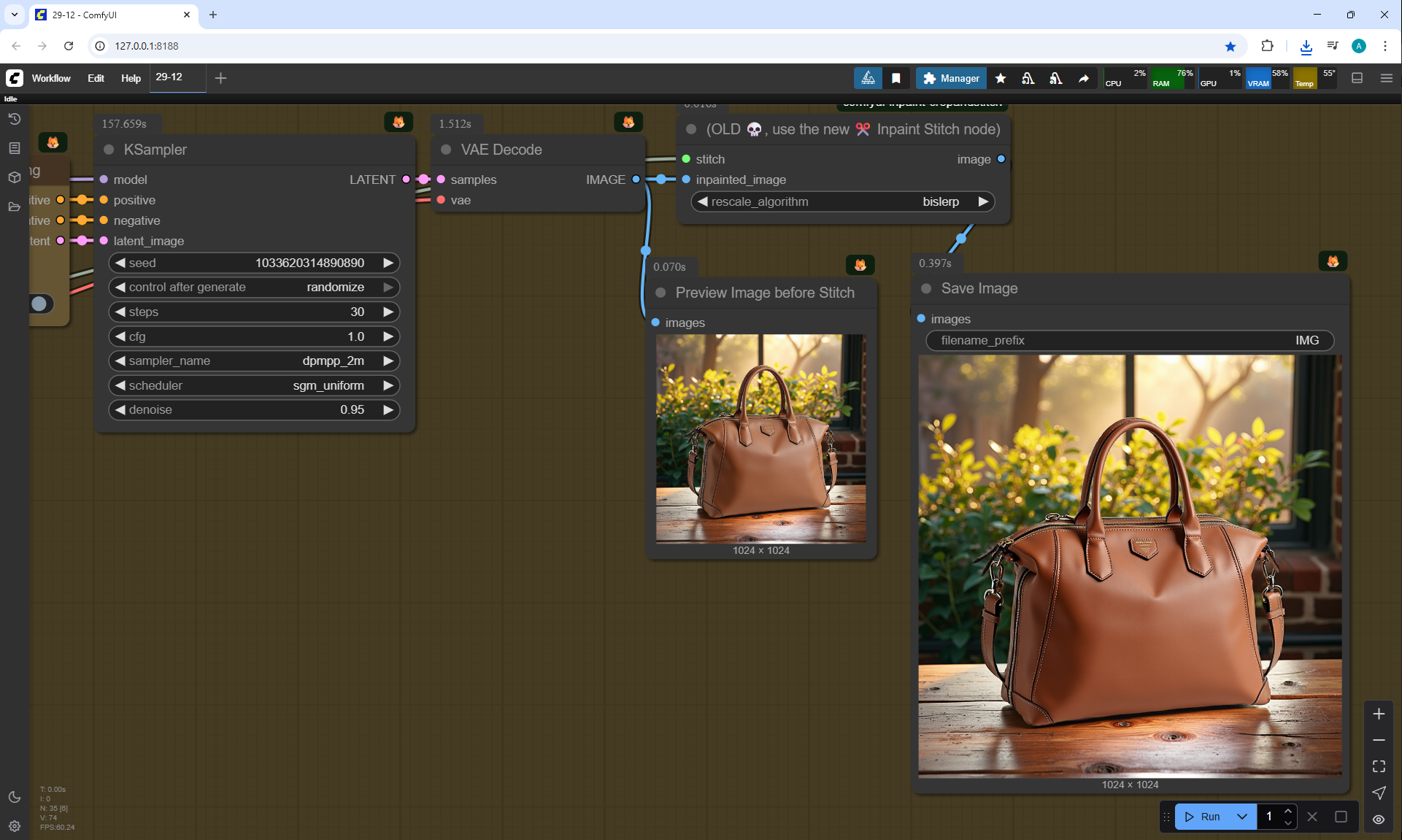Click the denoise 0.95 slider widget
The height and width of the screenshot is (840, 1402).
[254, 409]
